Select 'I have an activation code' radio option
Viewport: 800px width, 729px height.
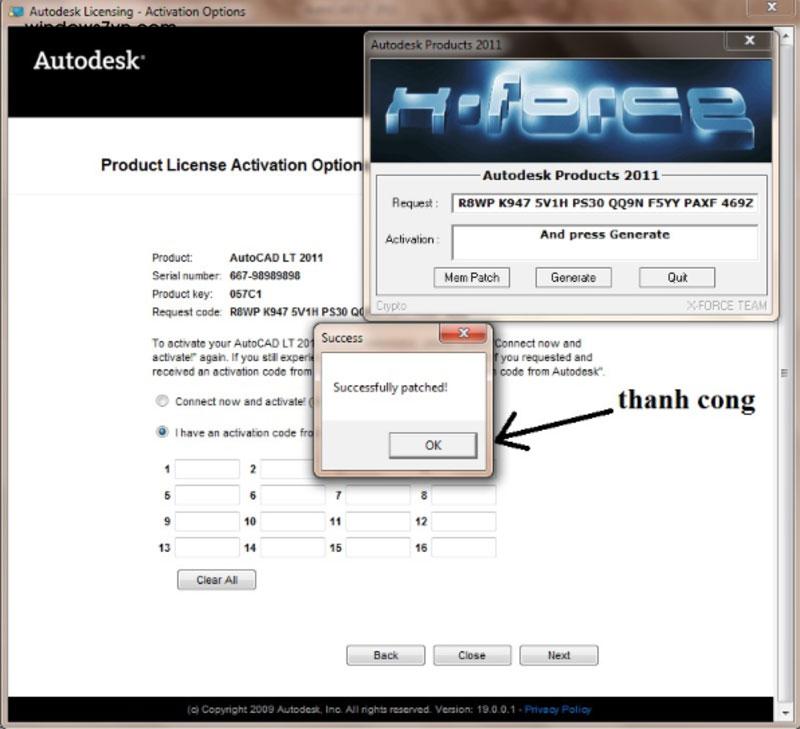pyautogui.click(x=162, y=432)
